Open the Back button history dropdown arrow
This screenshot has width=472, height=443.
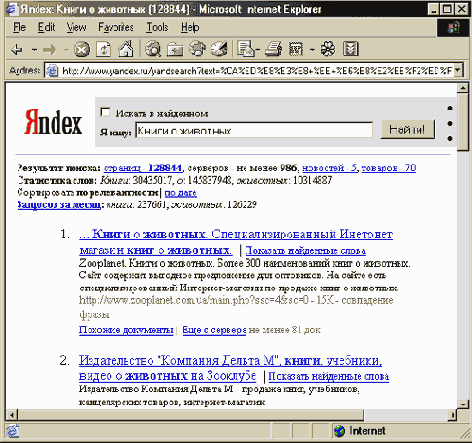34,50
